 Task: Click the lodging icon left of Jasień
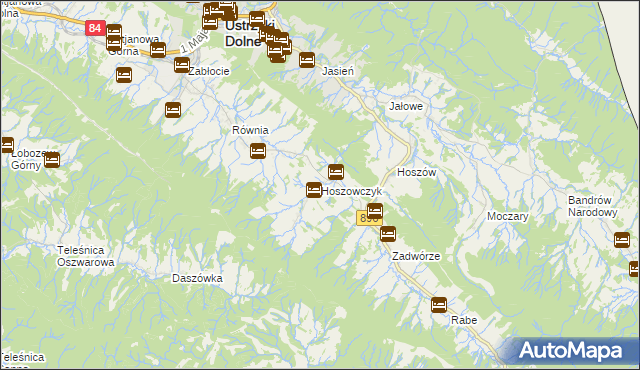(x=307, y=60)
